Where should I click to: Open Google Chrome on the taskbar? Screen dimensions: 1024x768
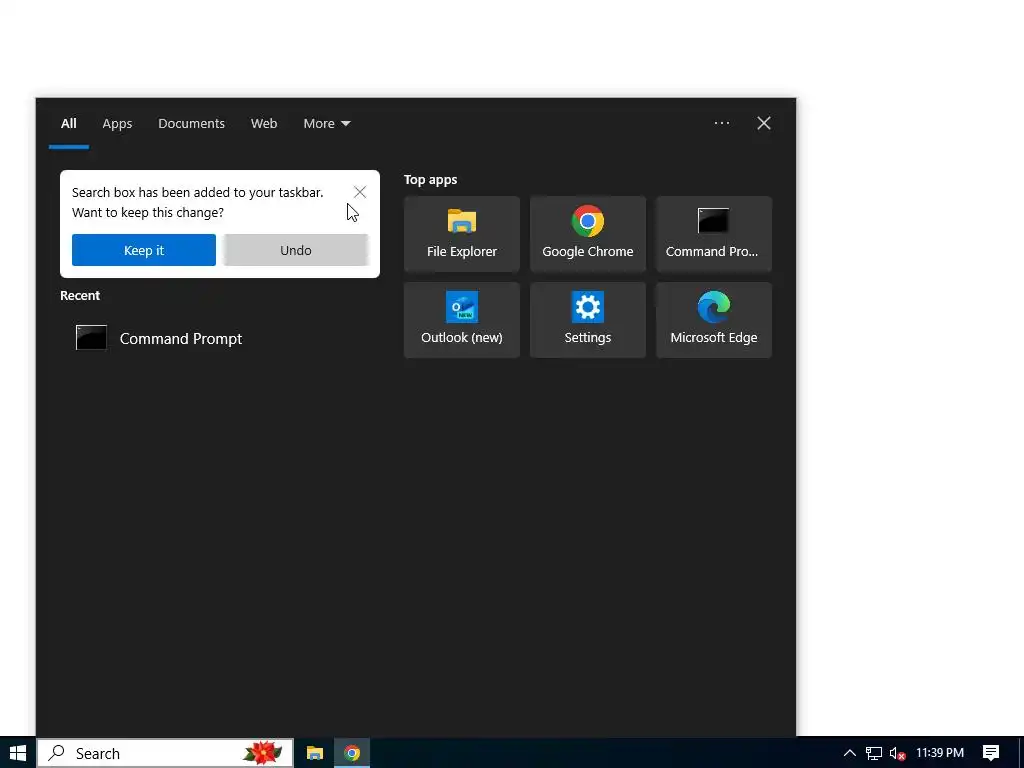(x=352, y=753)
